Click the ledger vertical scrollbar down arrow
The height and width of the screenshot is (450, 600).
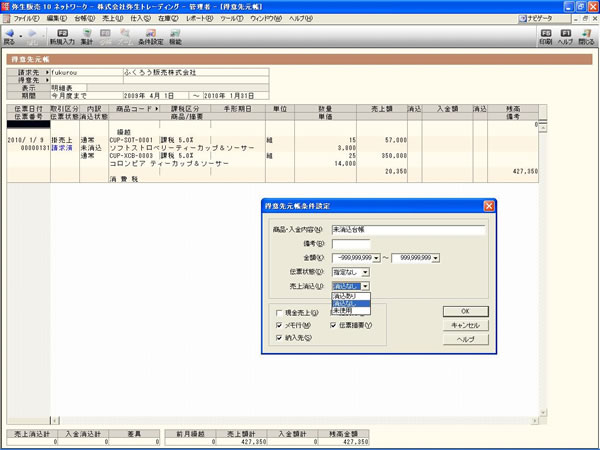point(543,412)
